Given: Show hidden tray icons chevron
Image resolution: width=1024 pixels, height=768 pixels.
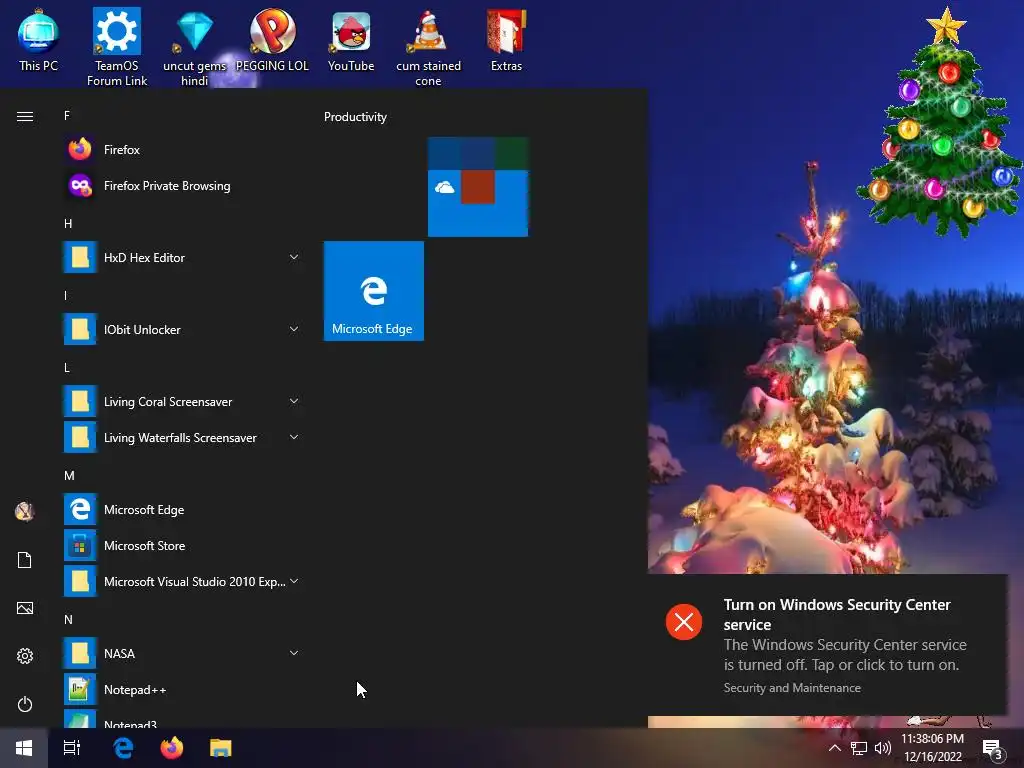Looking at the screenshot, I should click(835, 748).
